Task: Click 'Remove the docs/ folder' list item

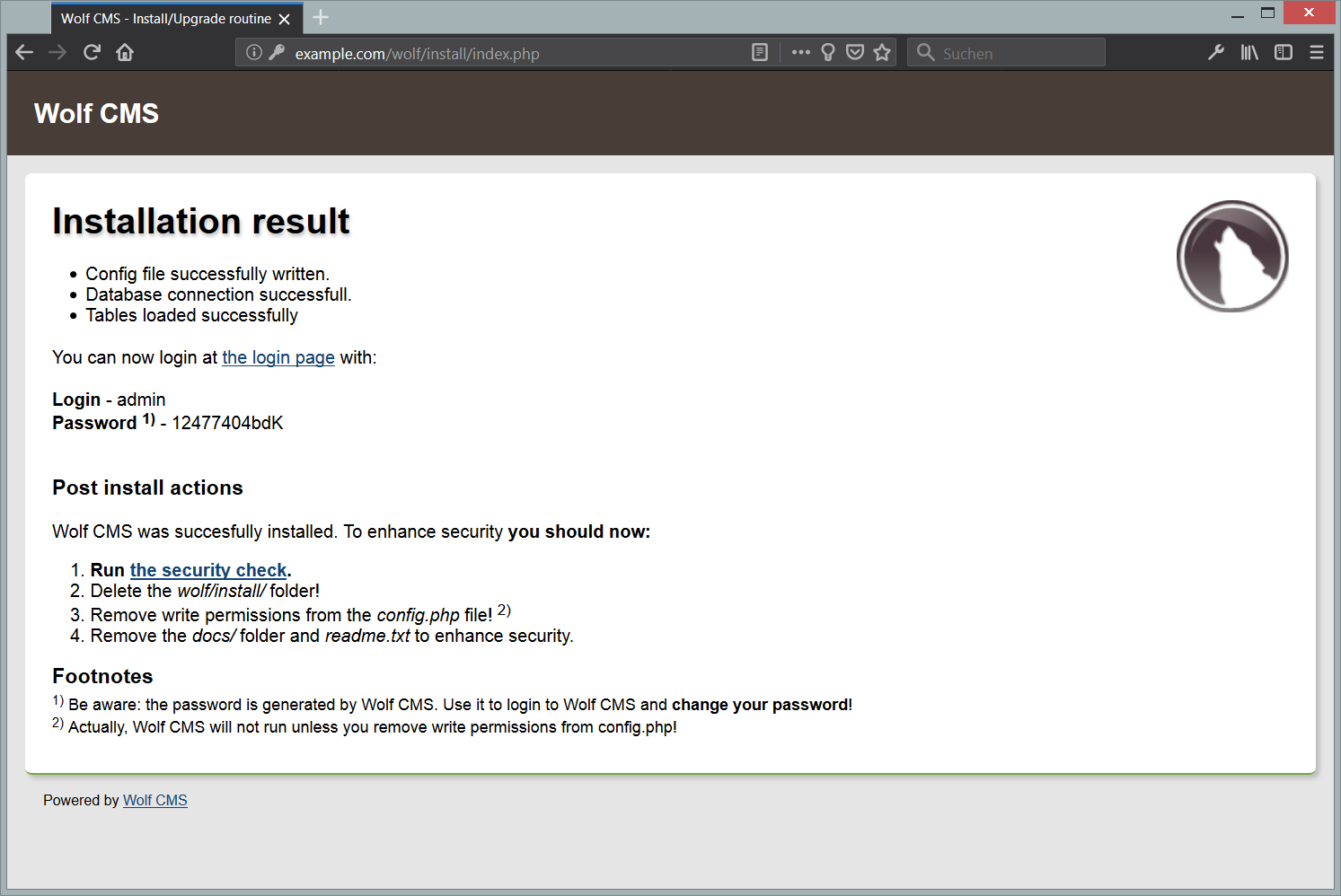Action: (x=331, y=636)
